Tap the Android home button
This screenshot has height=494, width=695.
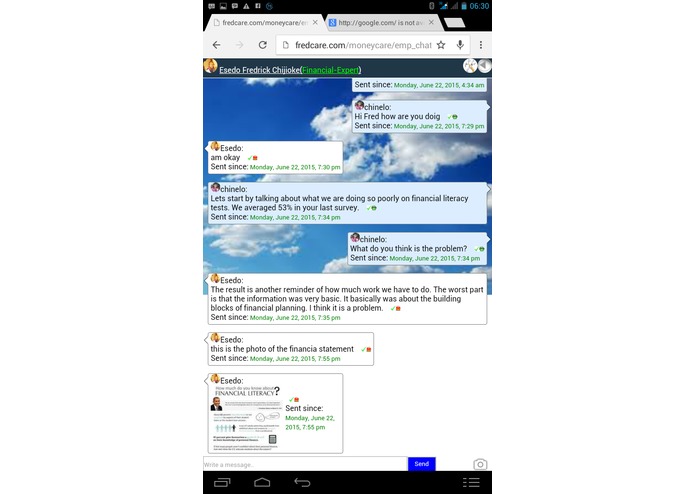262,482
